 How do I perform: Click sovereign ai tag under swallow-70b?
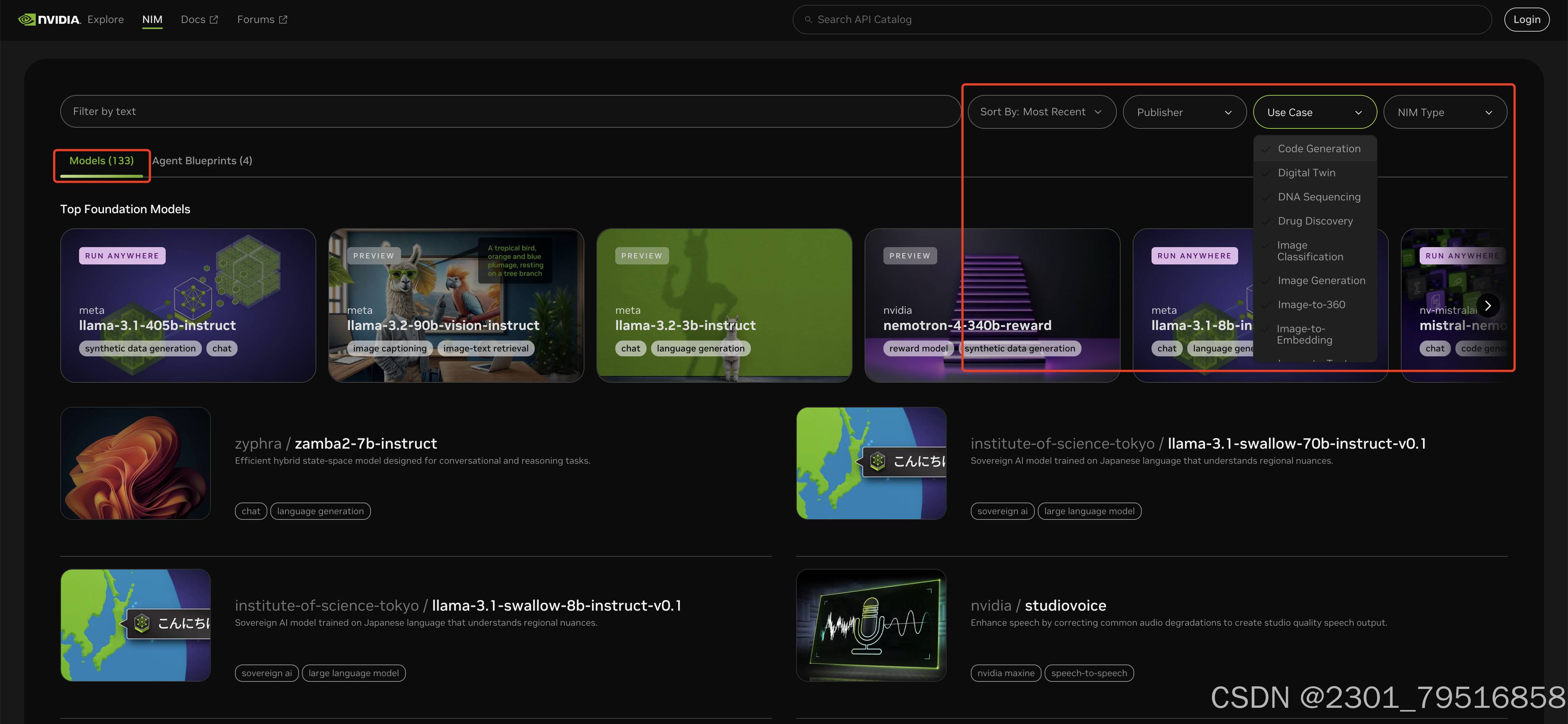tap(1002, 511)
